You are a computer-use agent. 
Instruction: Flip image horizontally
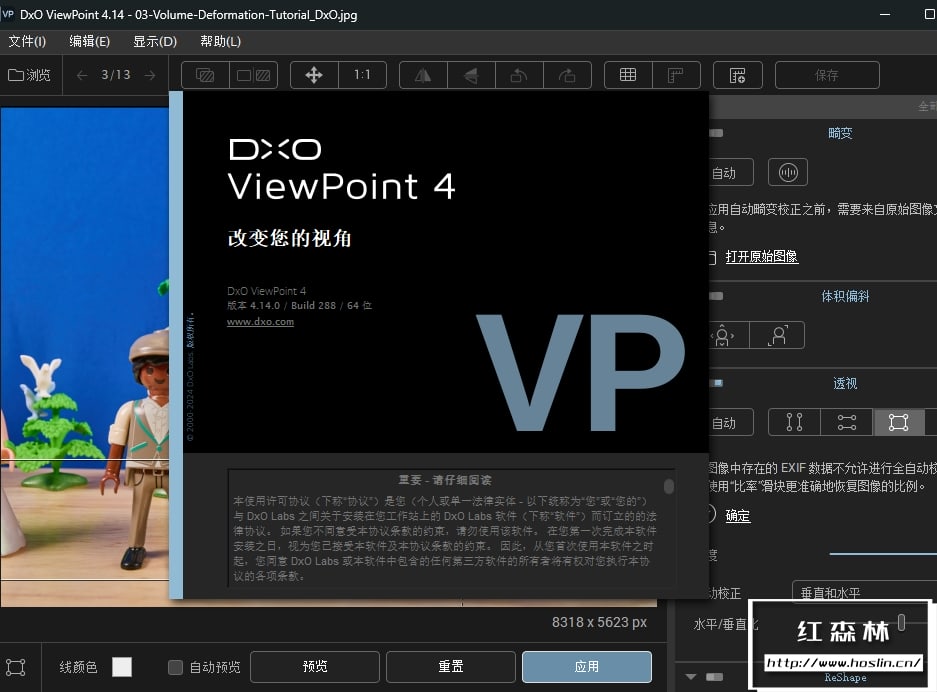tap(423, 75)
